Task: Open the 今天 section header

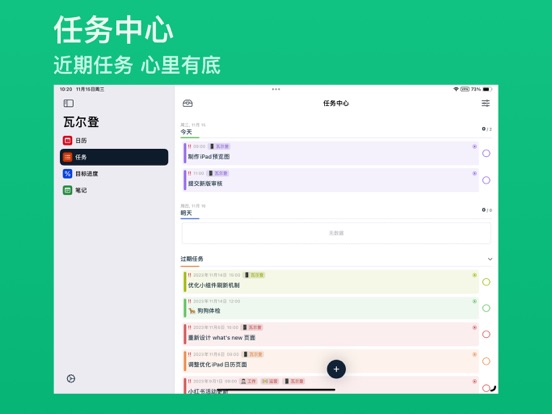Action: click(x=186, y=132)
